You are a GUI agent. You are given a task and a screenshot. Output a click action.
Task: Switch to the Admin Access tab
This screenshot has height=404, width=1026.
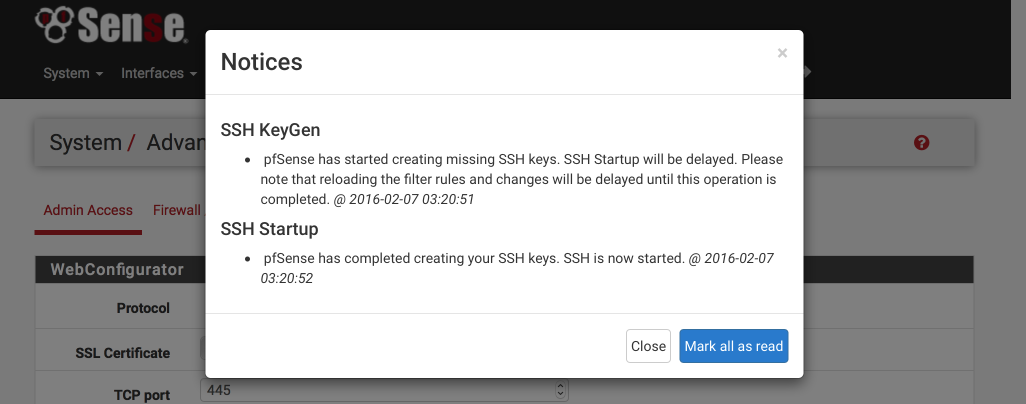88,210
